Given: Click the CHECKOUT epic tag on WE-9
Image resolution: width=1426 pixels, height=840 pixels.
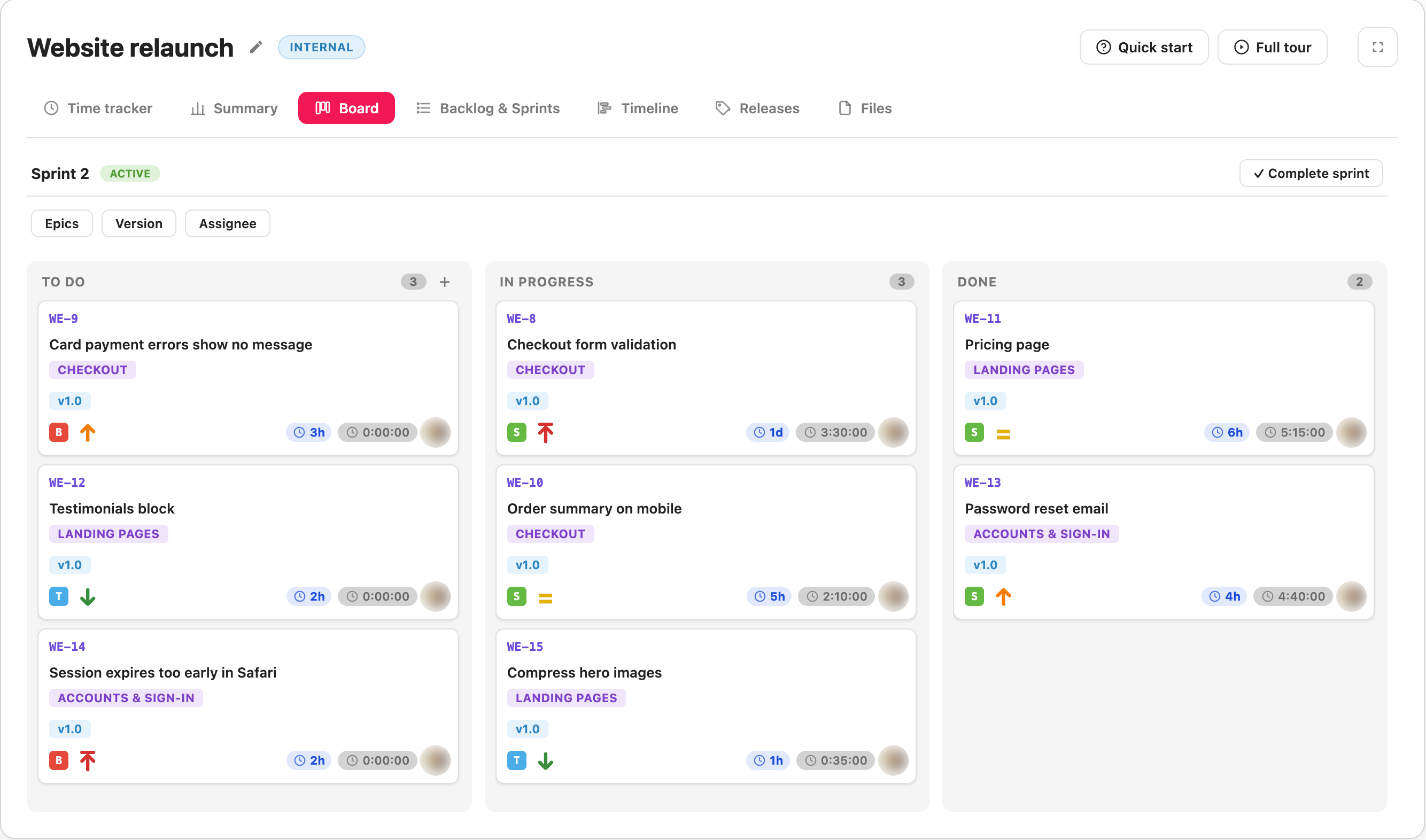Looking at the screenshot, I should click(x=92, y=370).
